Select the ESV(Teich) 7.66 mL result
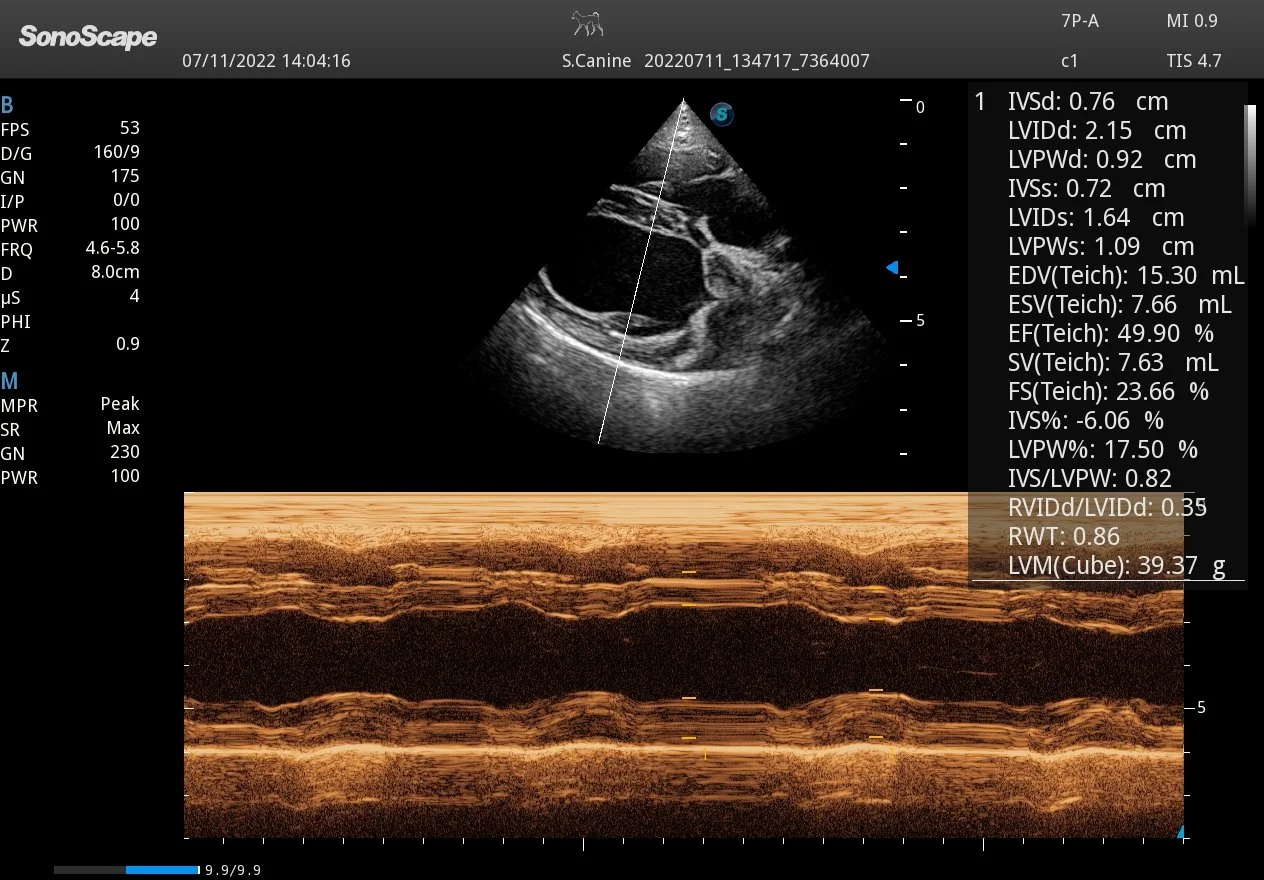This screenshot has height=880, width=1264. (1120, 305)
